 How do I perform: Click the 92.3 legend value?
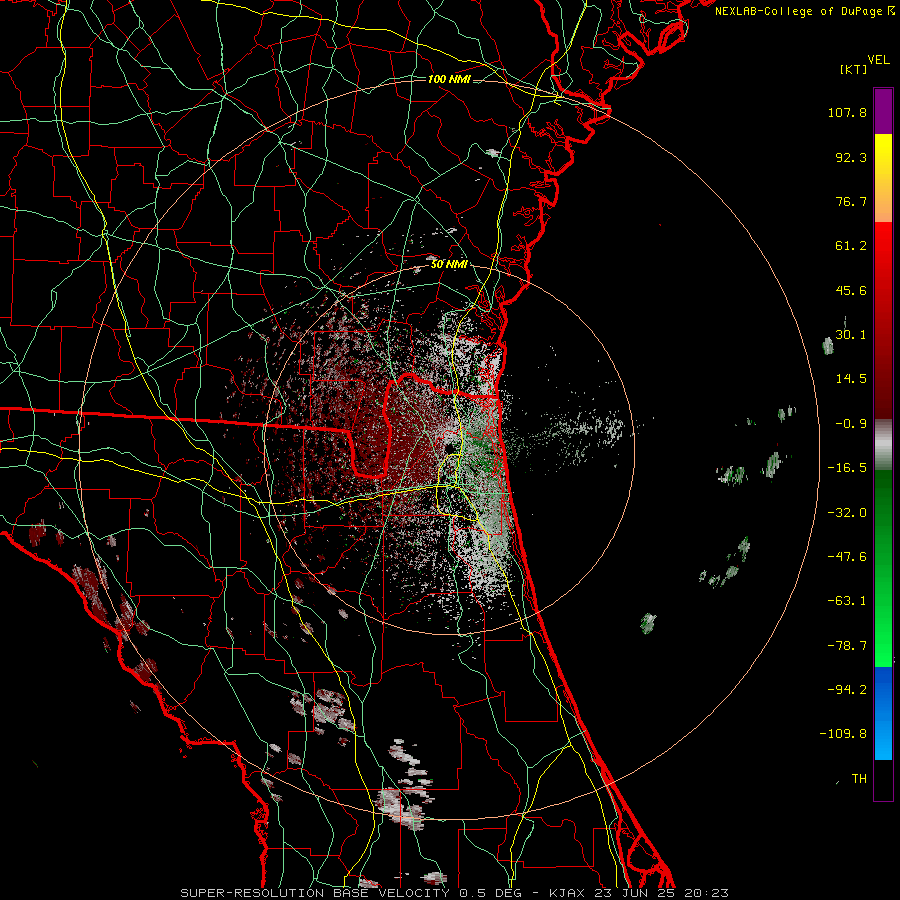(x=851, y=157)
